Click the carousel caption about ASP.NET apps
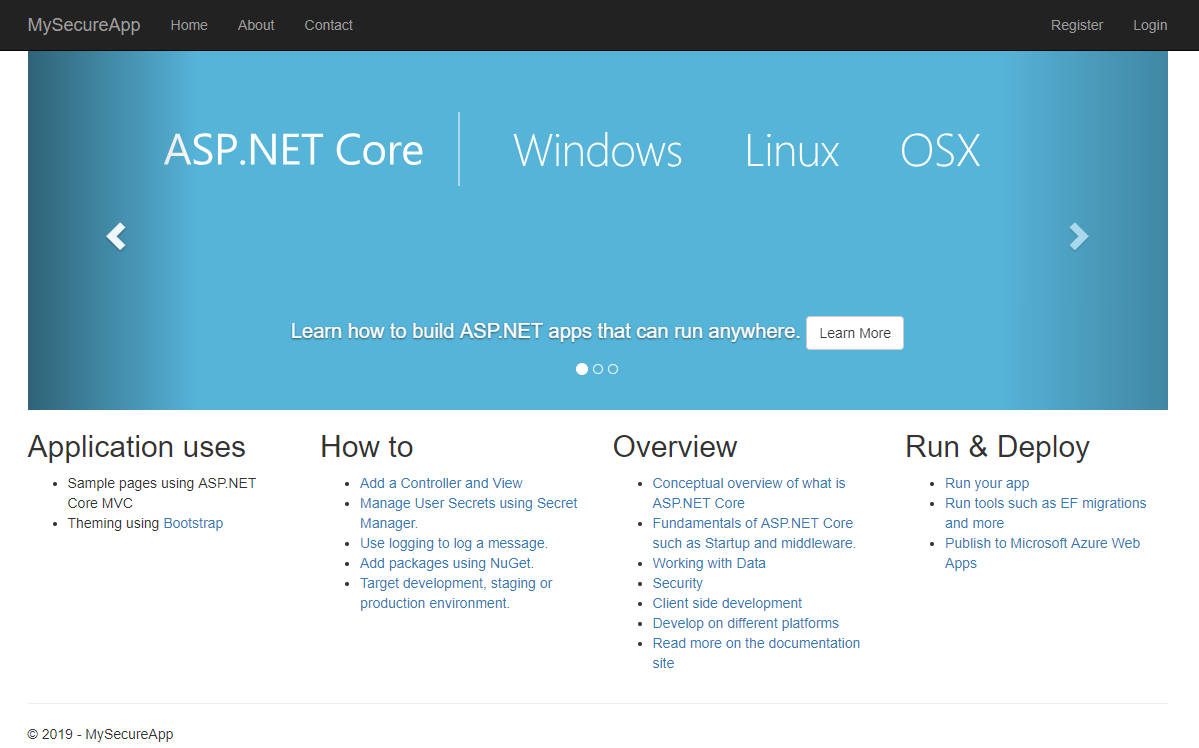This screenshot has height=748, width=1199. coord(545,331)
